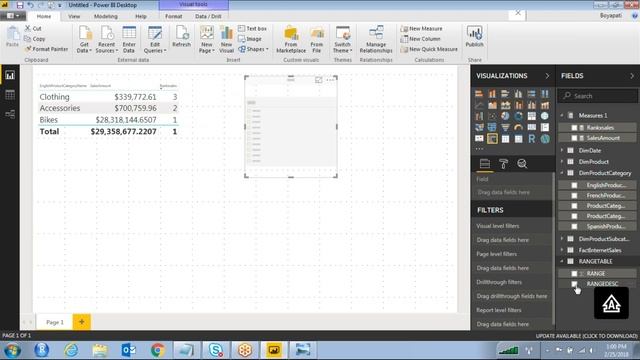Check the Ranksales measure field
Screen dimensions: 640x360
pyautogui.click(x=574, y=128)
